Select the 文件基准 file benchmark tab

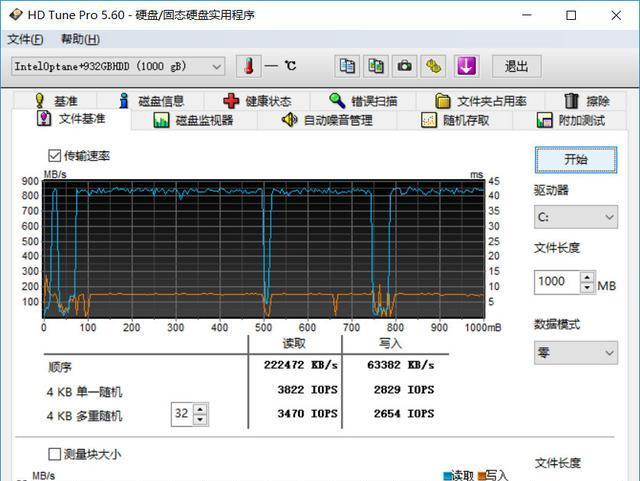pyautogui.click(x=71, y=119)
